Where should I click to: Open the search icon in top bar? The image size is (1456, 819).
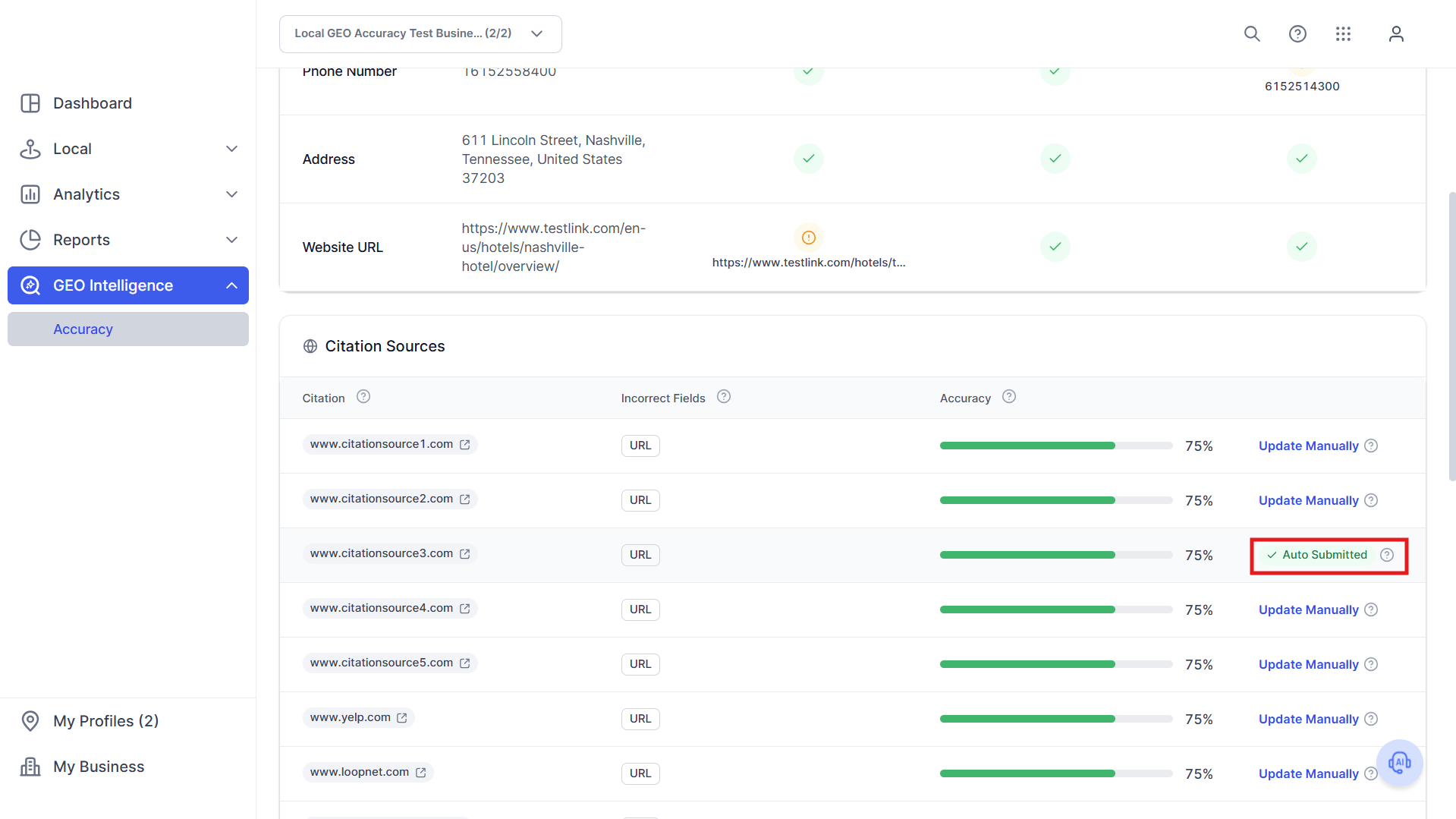click(x=1252, y=34)
